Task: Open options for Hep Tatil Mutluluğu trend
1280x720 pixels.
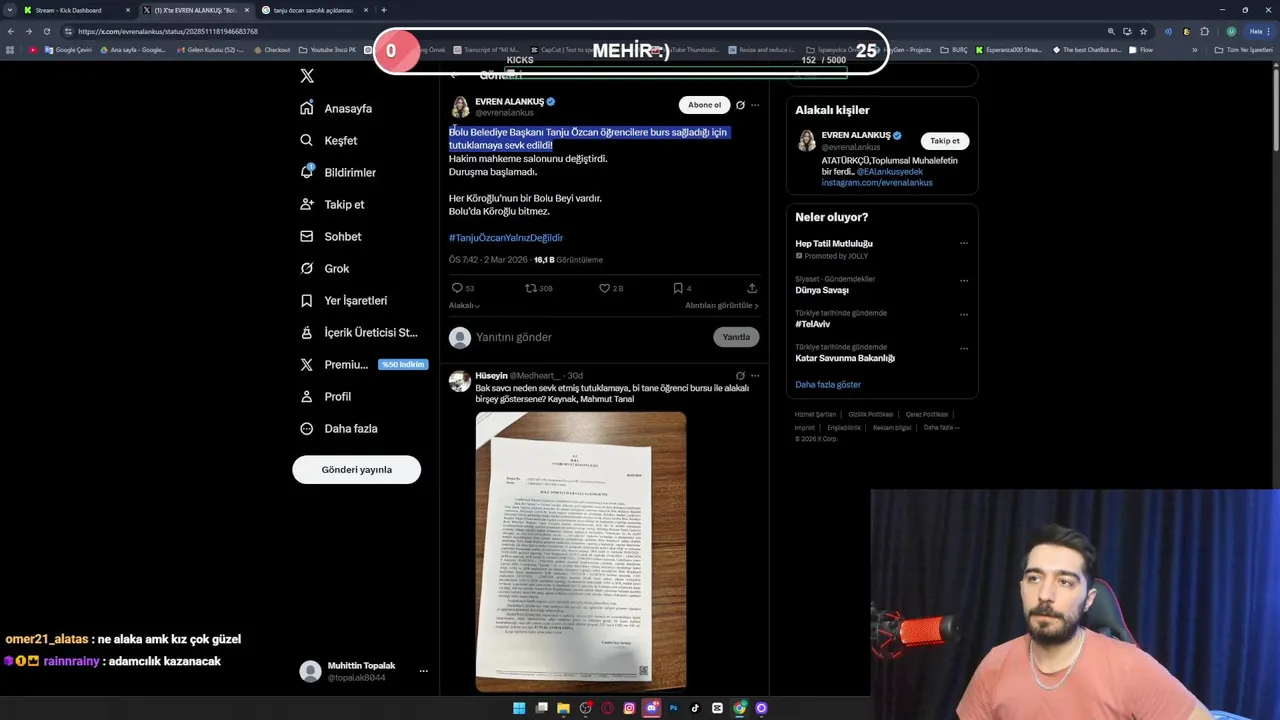Action: tap(964, 243)
